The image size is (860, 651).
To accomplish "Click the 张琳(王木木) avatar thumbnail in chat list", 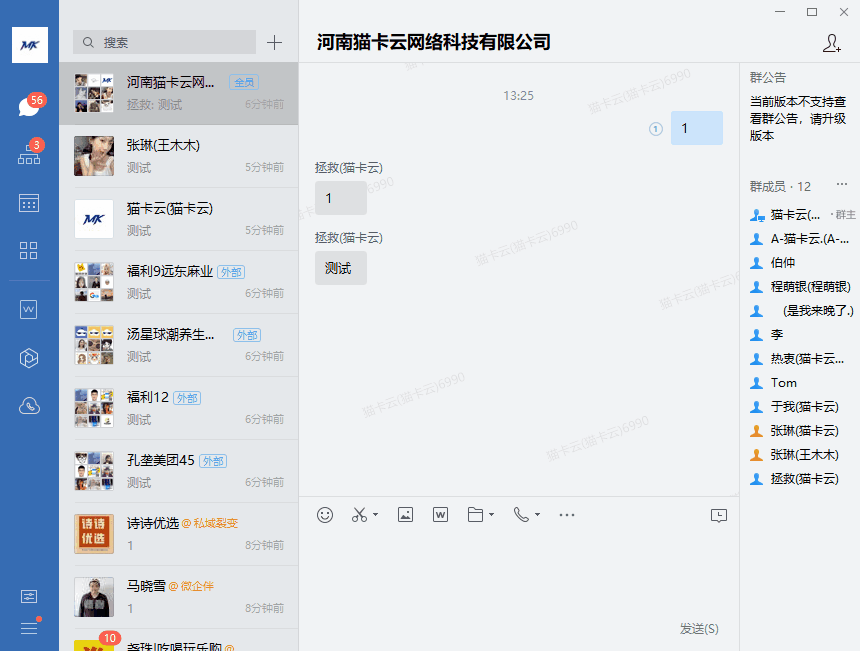I will coord(94,156).
